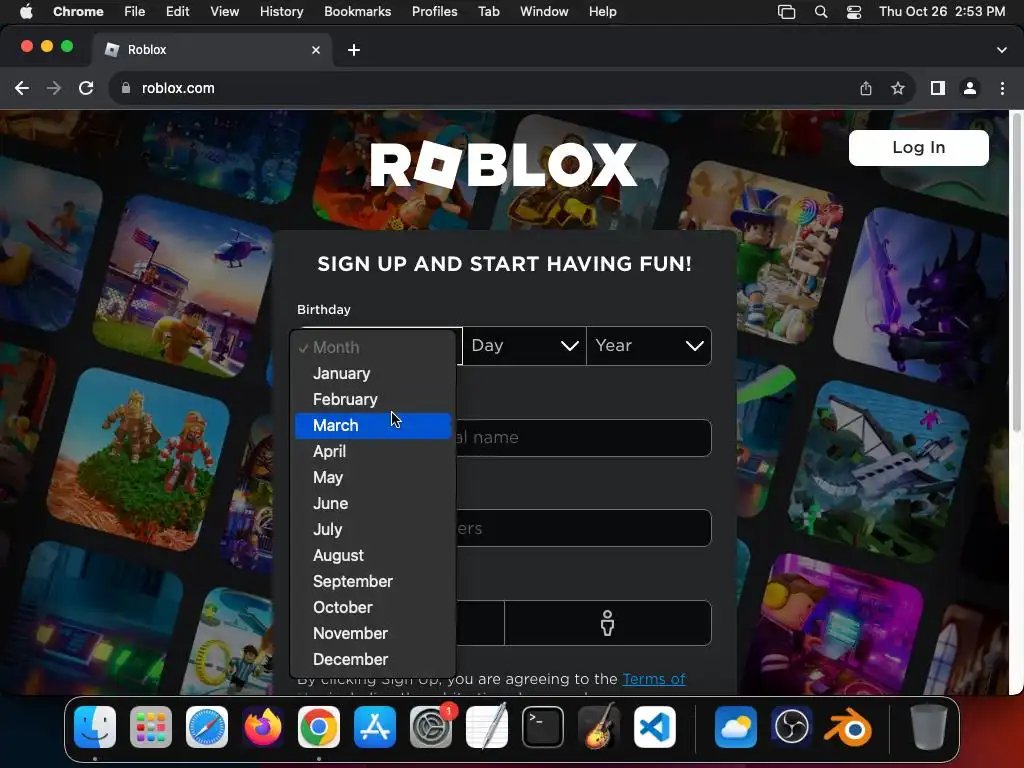Open the weather cloud app in dock
The width and height of the screenshot is (1024, 768).
click(736, 727)
